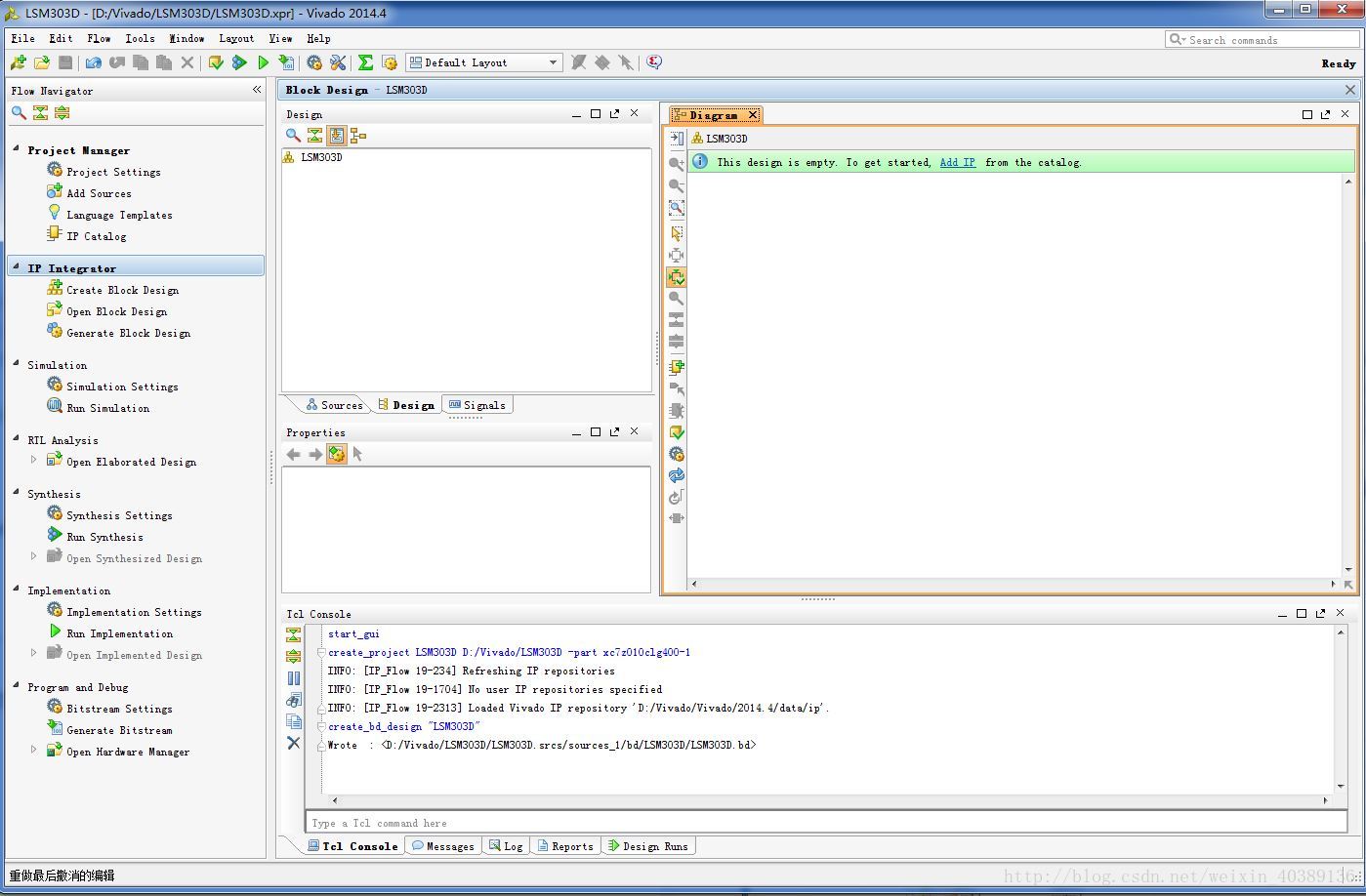
Task: Click the New Project toolbar icon
Action: click(18, 62)
